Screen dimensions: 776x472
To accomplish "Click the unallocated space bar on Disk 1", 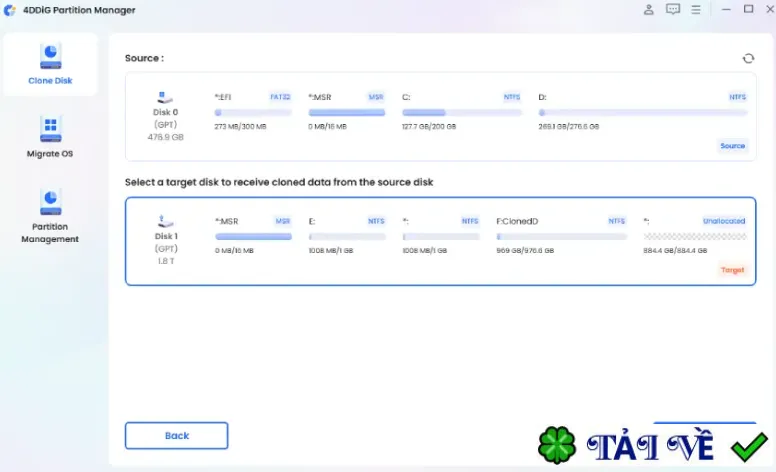I will point(695,237).
